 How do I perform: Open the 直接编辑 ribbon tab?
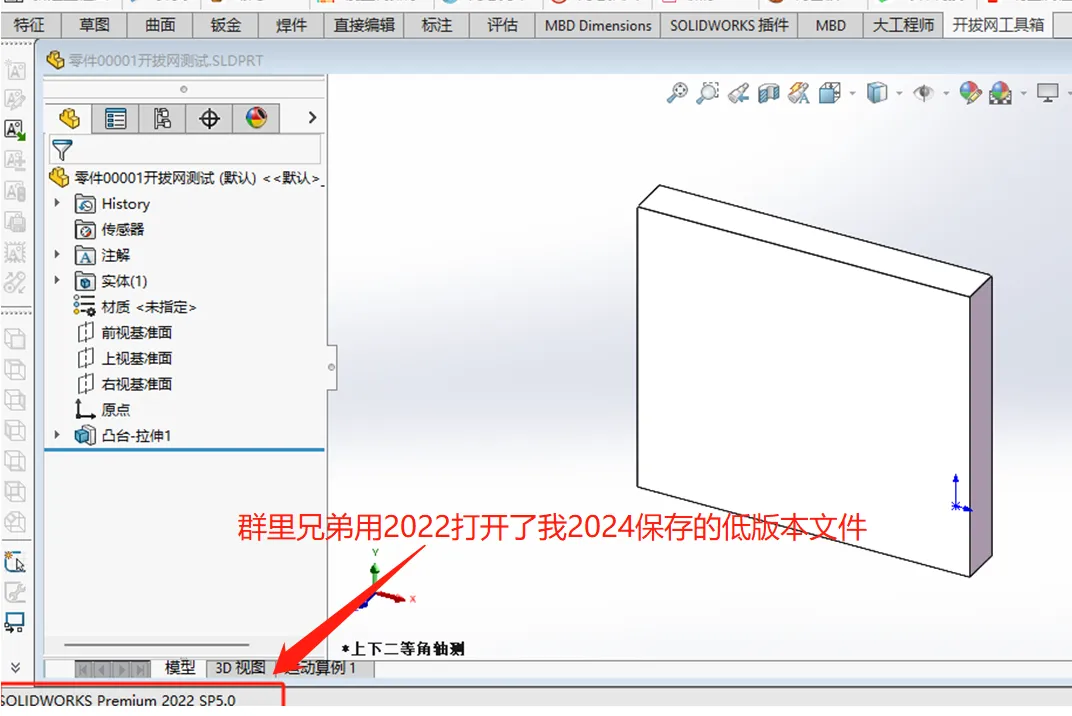(364, 25)
